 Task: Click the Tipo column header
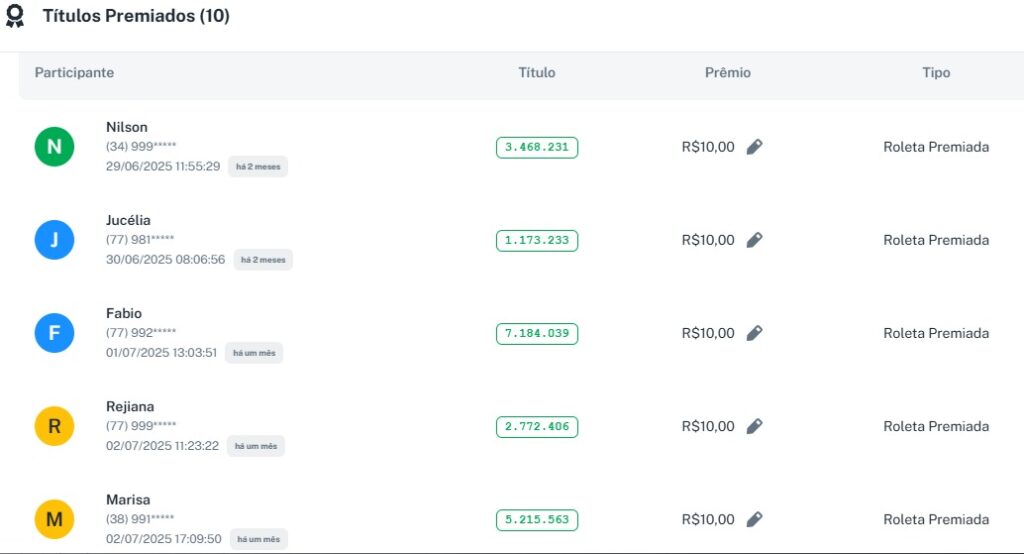[936, 73]
